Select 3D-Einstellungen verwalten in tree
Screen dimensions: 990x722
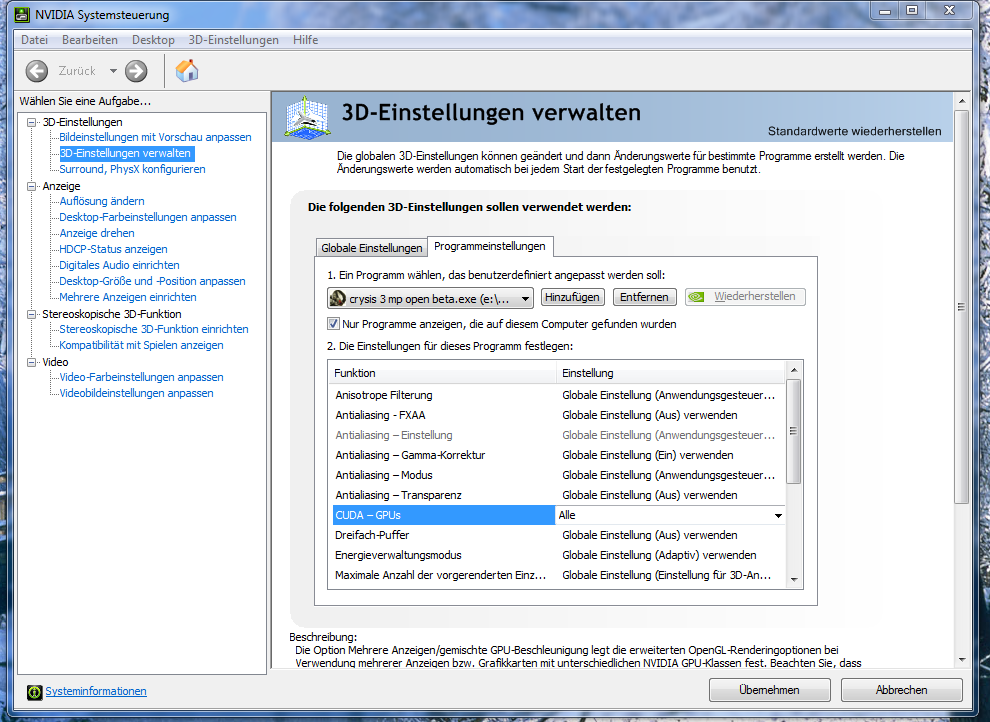pyautogui.click(x=125, y=153)
